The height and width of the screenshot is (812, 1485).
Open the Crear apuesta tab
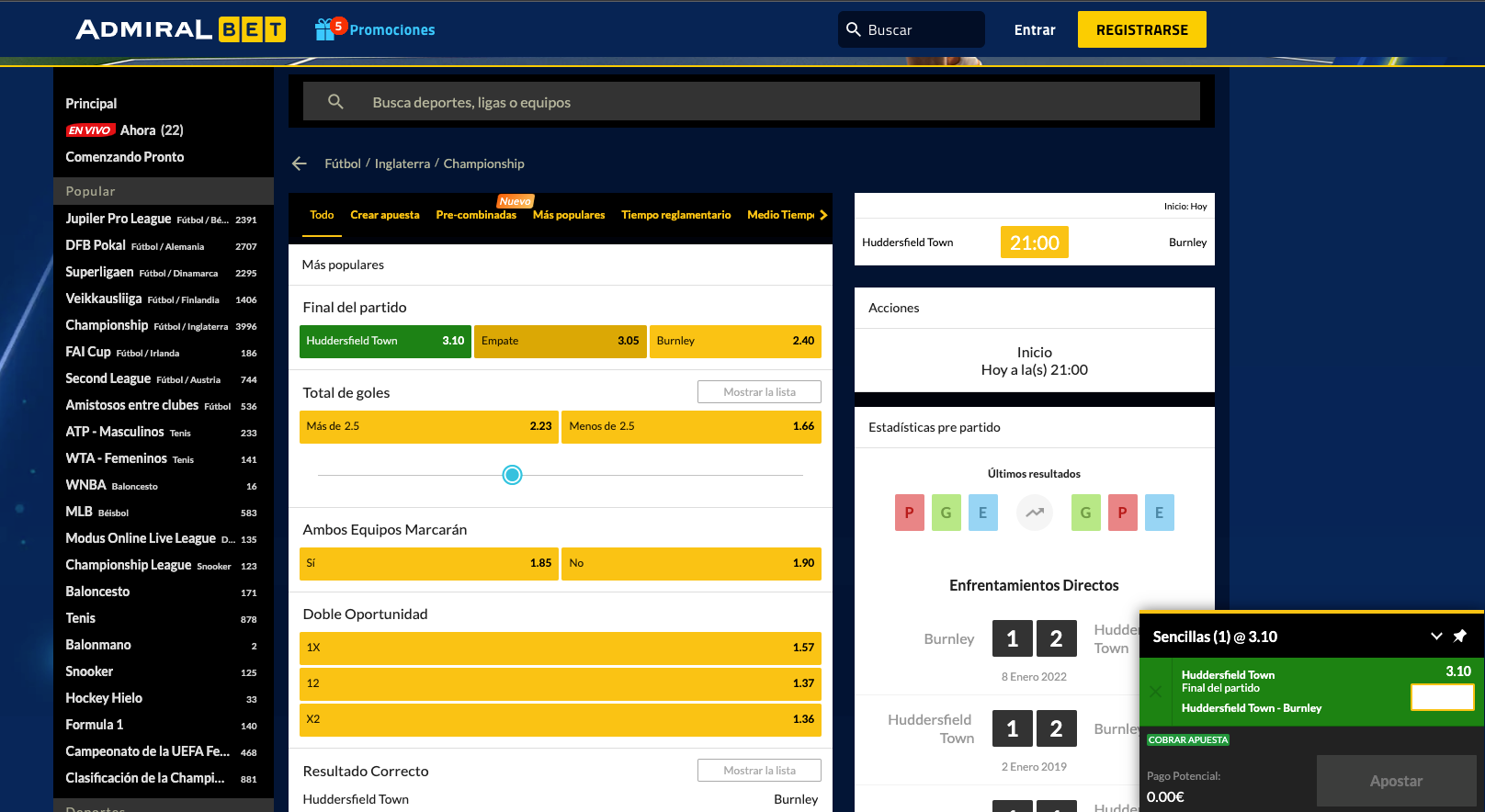(385, 215)
